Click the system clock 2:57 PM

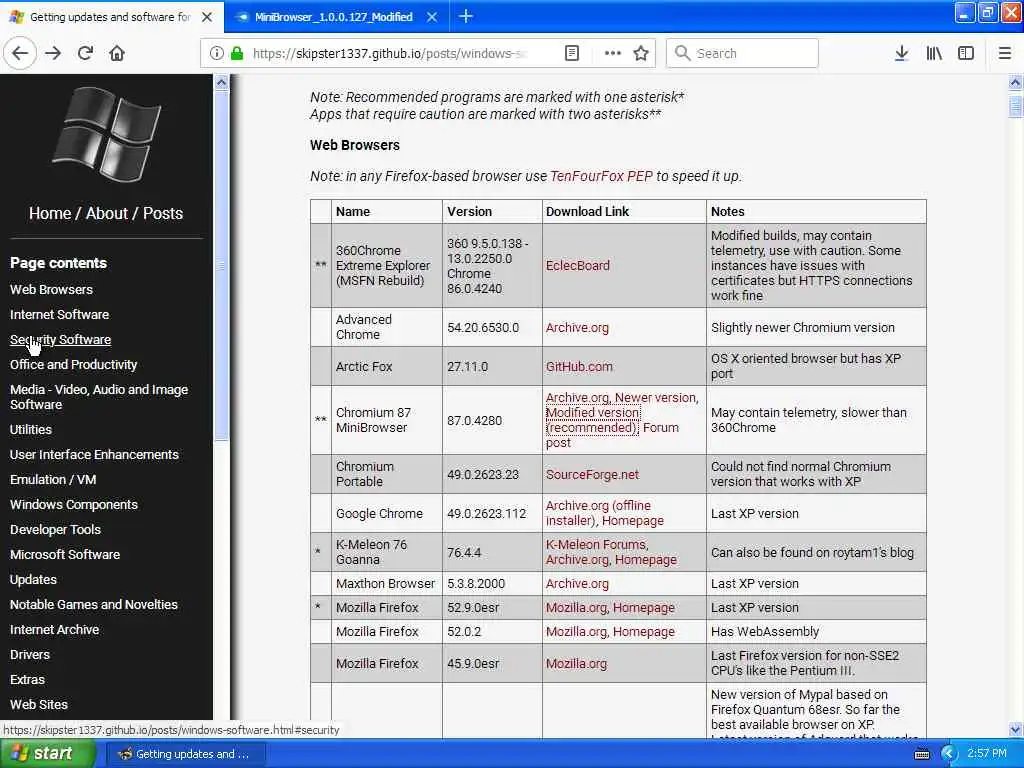[987, 753]
